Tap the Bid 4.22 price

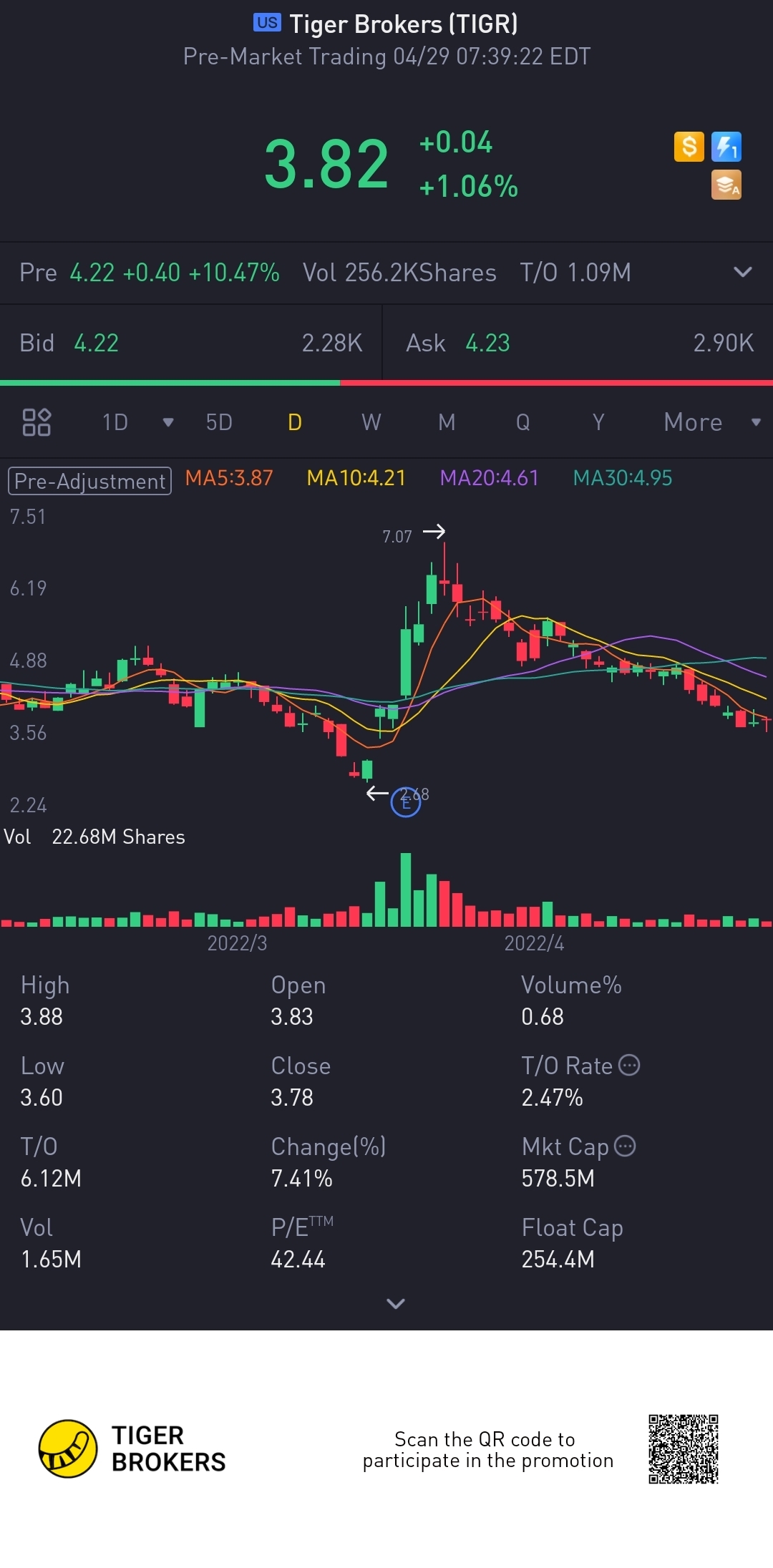pos(96,343)
